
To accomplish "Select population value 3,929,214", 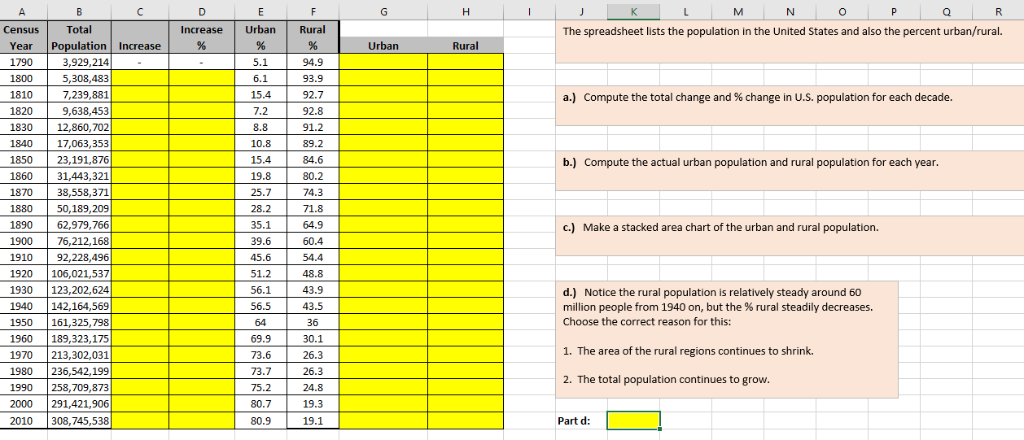I will tap(80, 62).
